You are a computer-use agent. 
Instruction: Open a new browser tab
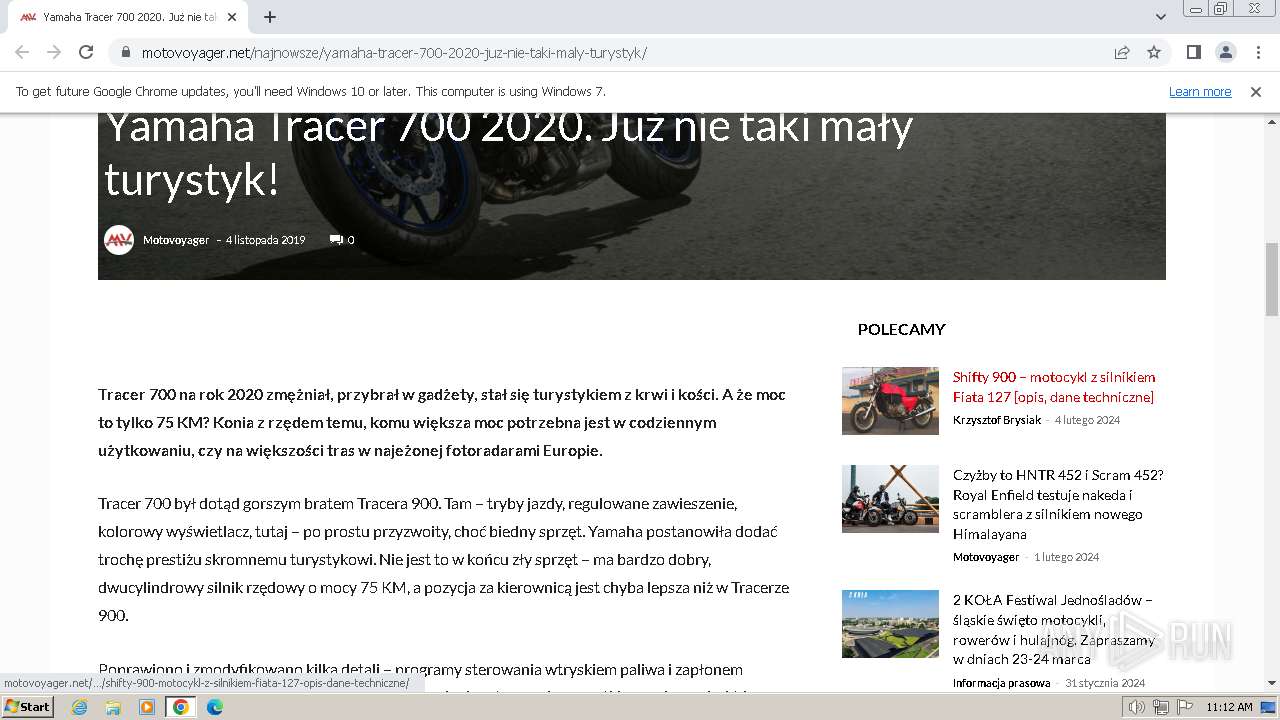pos(270,17)
